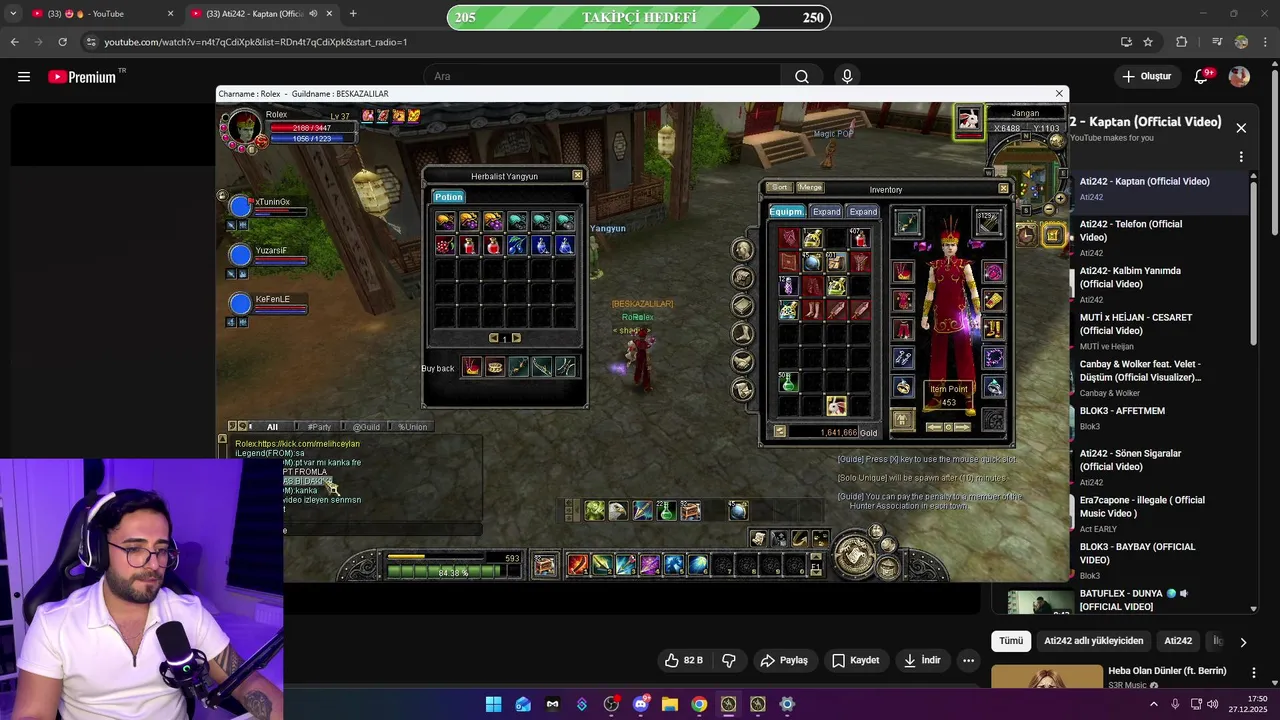The width and height of the screenshot is (1280, 720).
Task: Open the chest icon left of skill bar
Action: click(544, 566)
